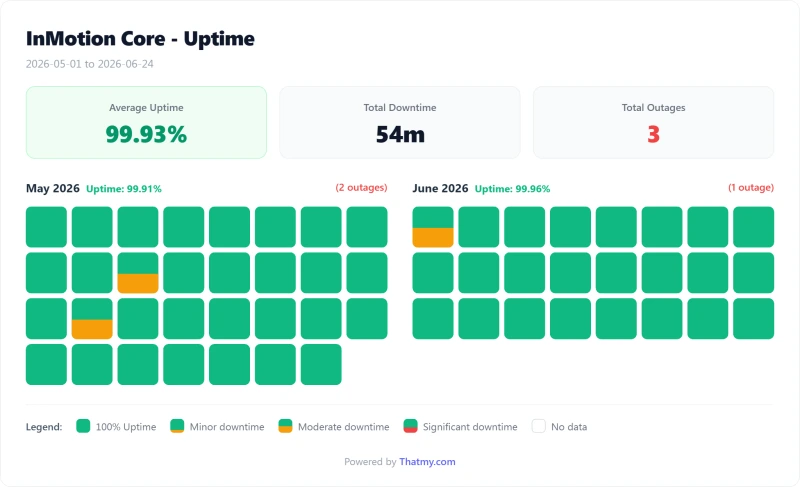The height and width of the screenshot is (487, 800).
Task: Select the May day square with moderate downtime in the second row
Action: tap(138, 273)
